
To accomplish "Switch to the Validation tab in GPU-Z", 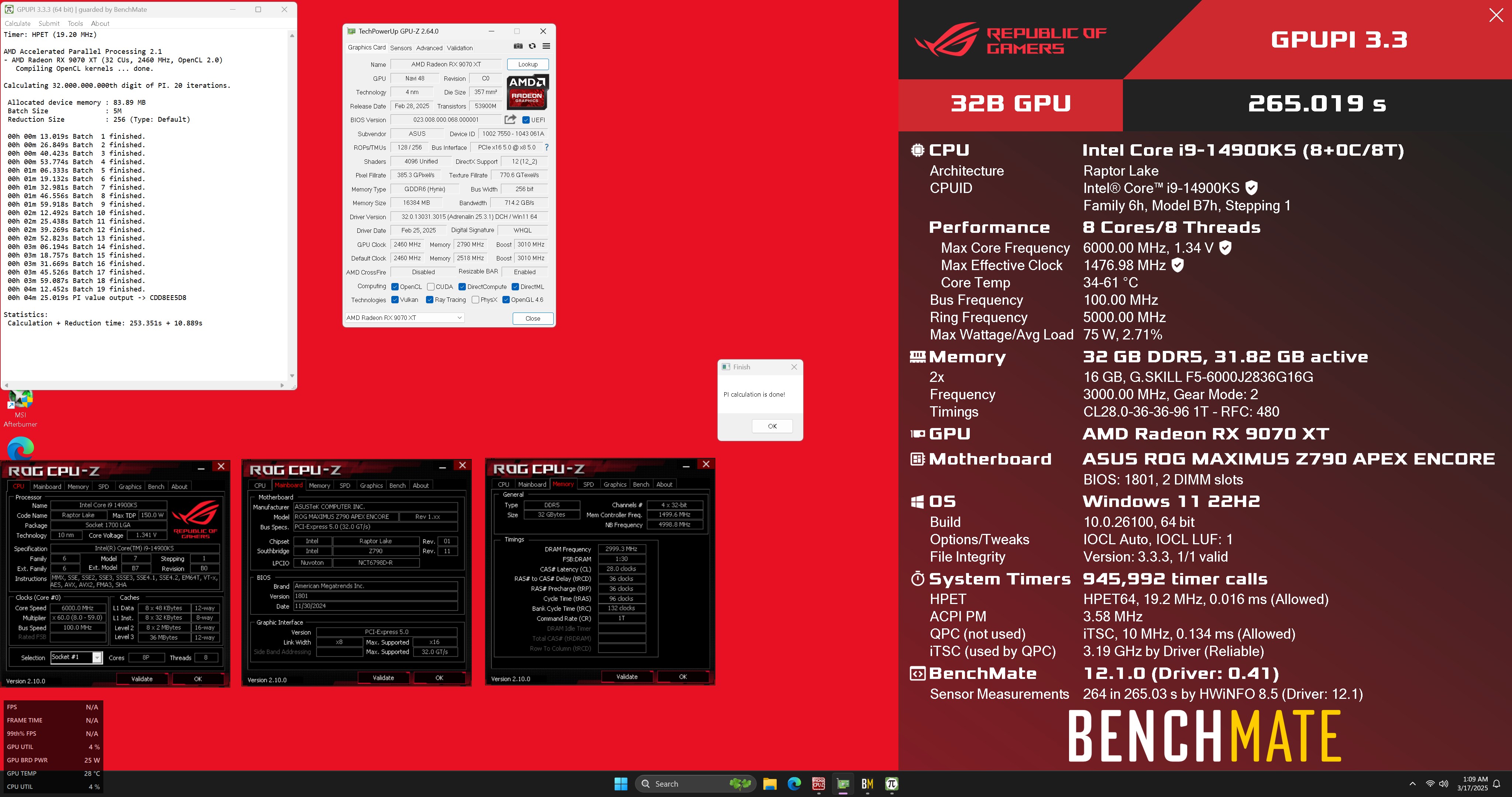I will [x=460, y=48].
